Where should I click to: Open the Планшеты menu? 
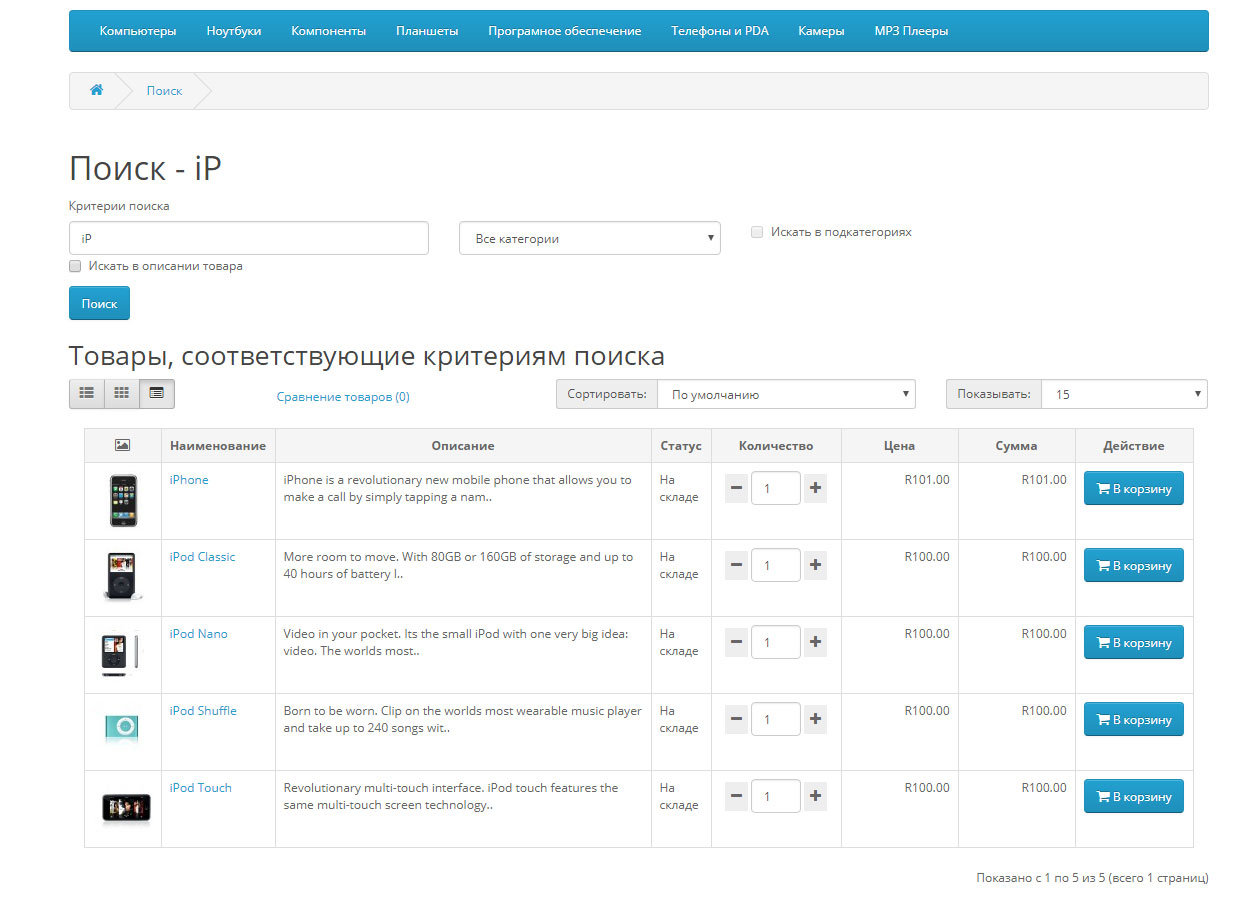click(x=427, y=31)
